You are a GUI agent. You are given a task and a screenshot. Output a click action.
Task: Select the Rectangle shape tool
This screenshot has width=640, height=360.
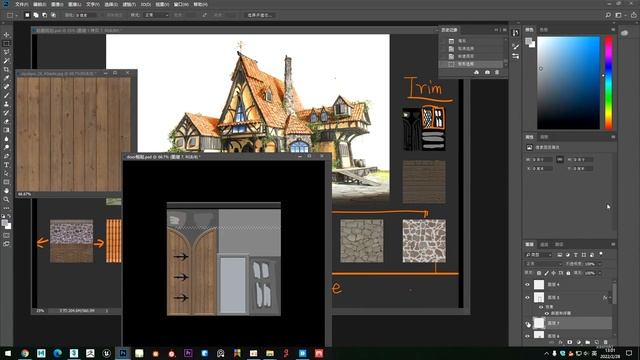pyautogui.click(x=7, y=182)
